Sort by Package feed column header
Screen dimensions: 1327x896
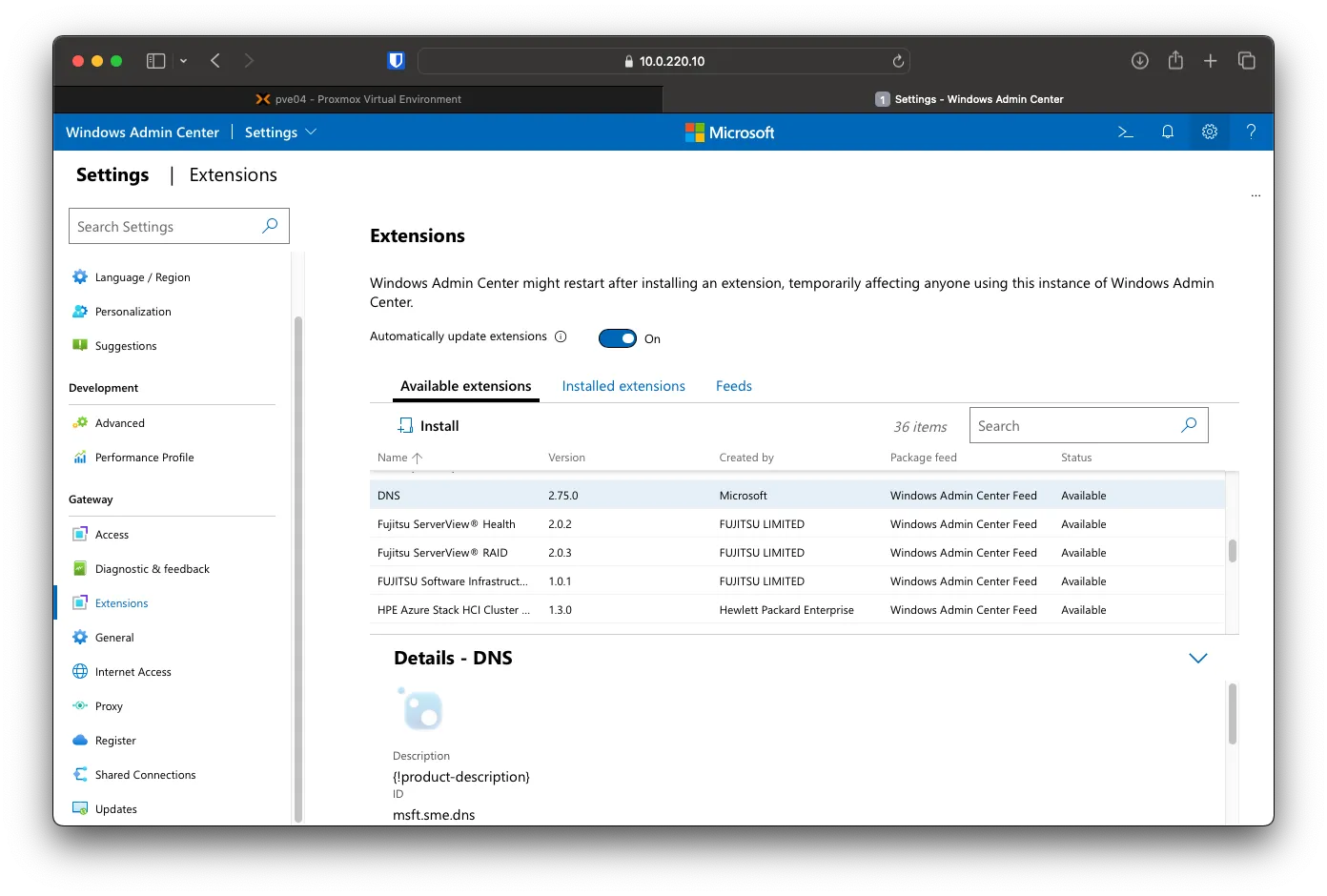coord(923,458)
